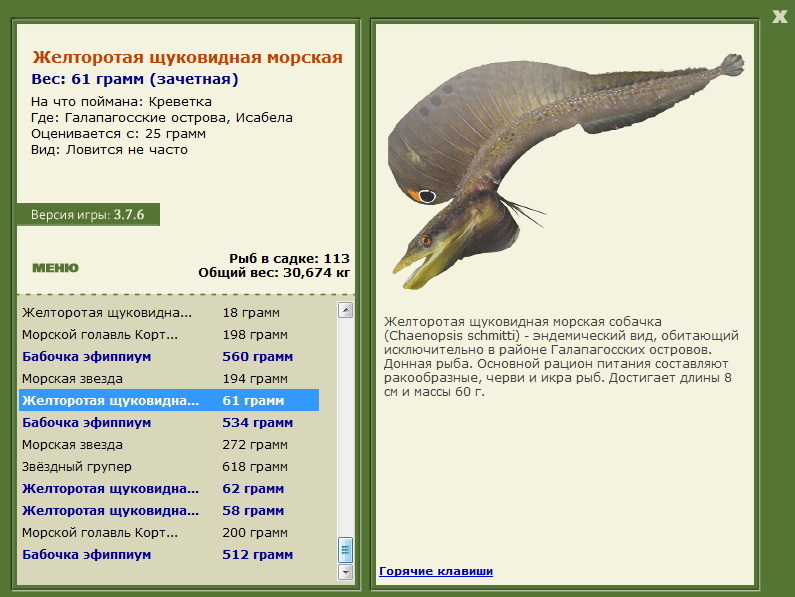Viewport: 795px width, 597px height.
Task: Click the Вес: 61 грамм (зачетная) text
Action: click(x=135, y=79)
